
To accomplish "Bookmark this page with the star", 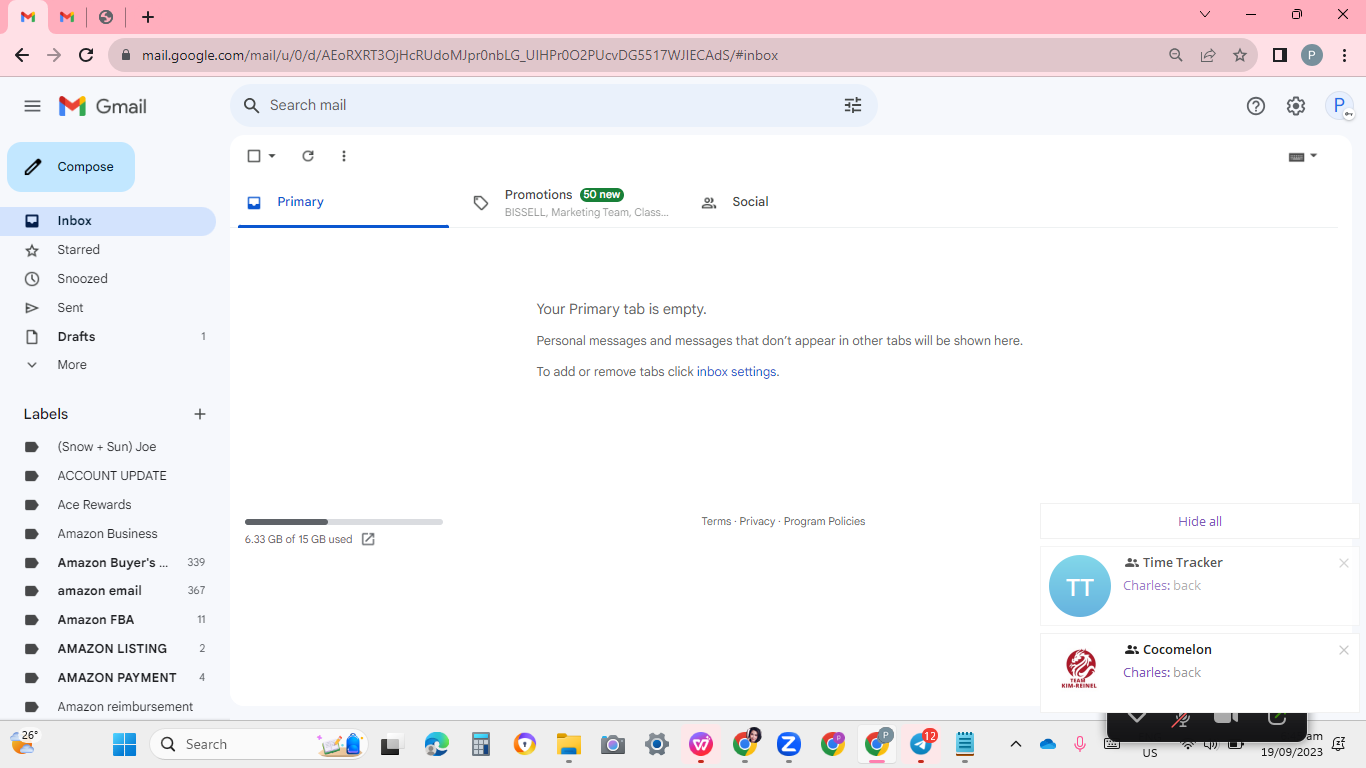I will [1240, 55].
